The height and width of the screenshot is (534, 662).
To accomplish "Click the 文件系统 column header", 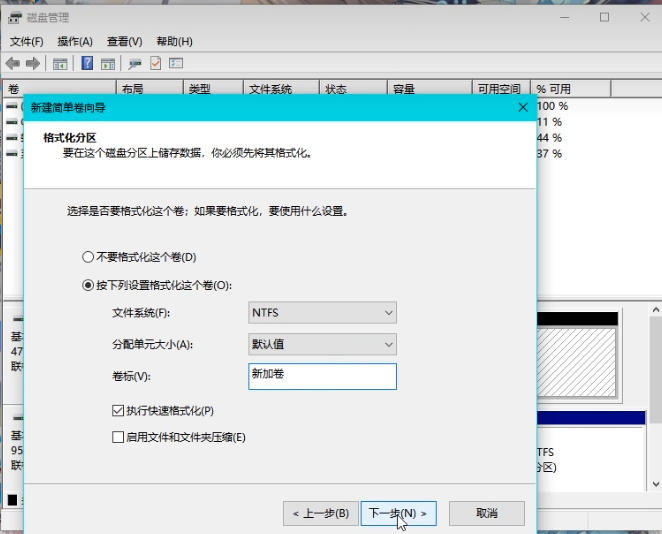I will 281,89.
